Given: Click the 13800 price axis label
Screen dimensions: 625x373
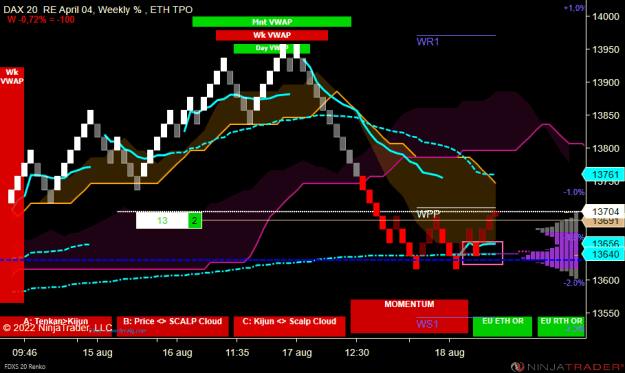Looking at the screenshot, I should click(x=606, y=149).
